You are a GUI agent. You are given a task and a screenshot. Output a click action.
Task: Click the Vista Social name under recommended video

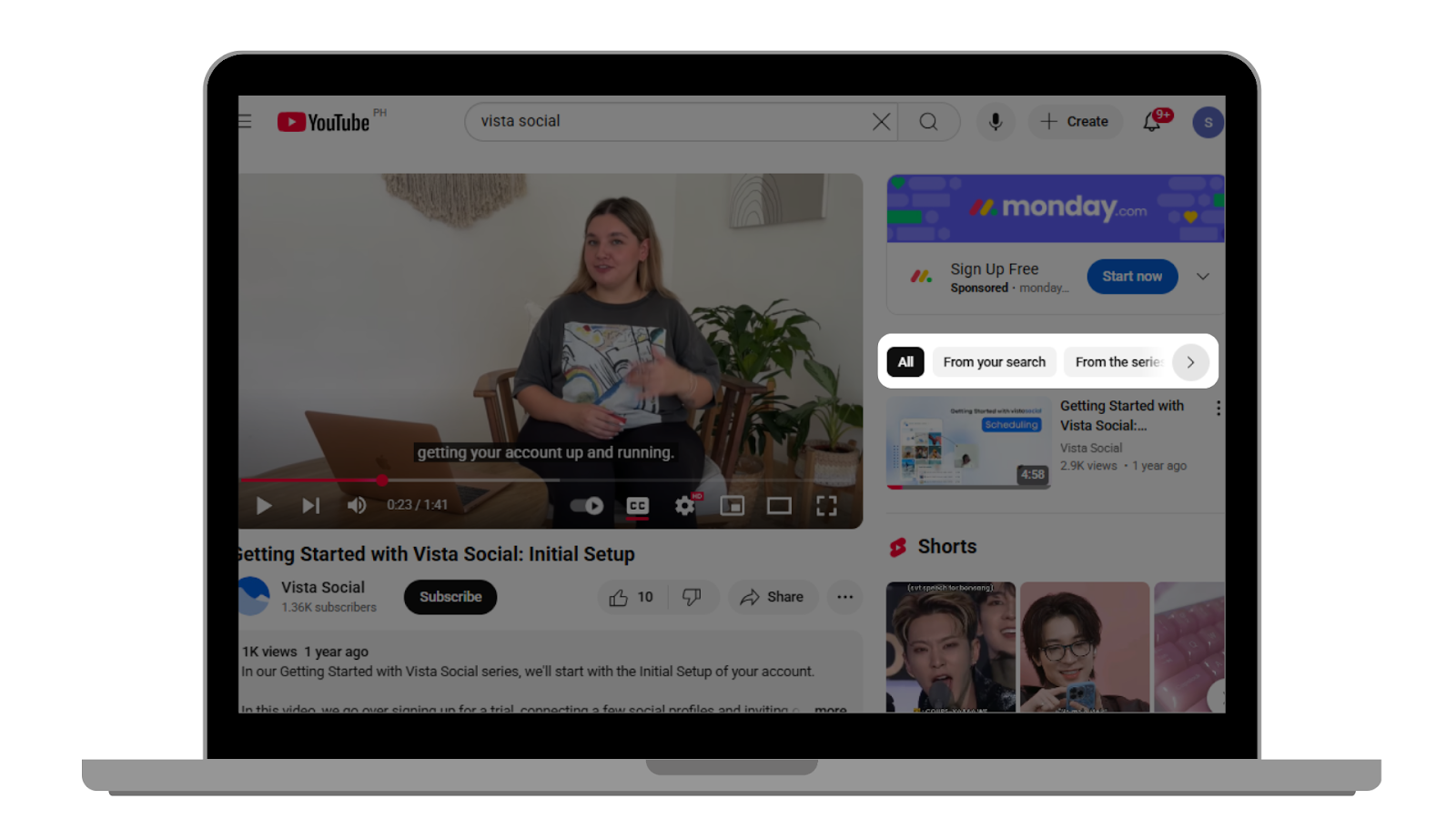(x=1091, y=448)
